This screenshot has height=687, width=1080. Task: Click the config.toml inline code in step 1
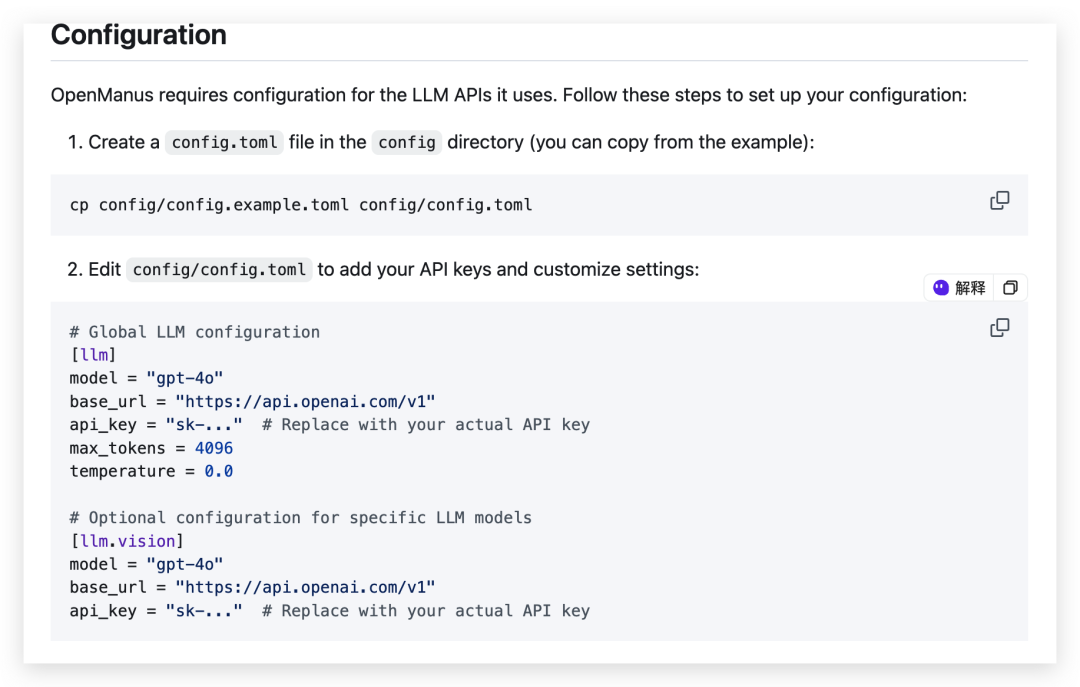point(224,142)
